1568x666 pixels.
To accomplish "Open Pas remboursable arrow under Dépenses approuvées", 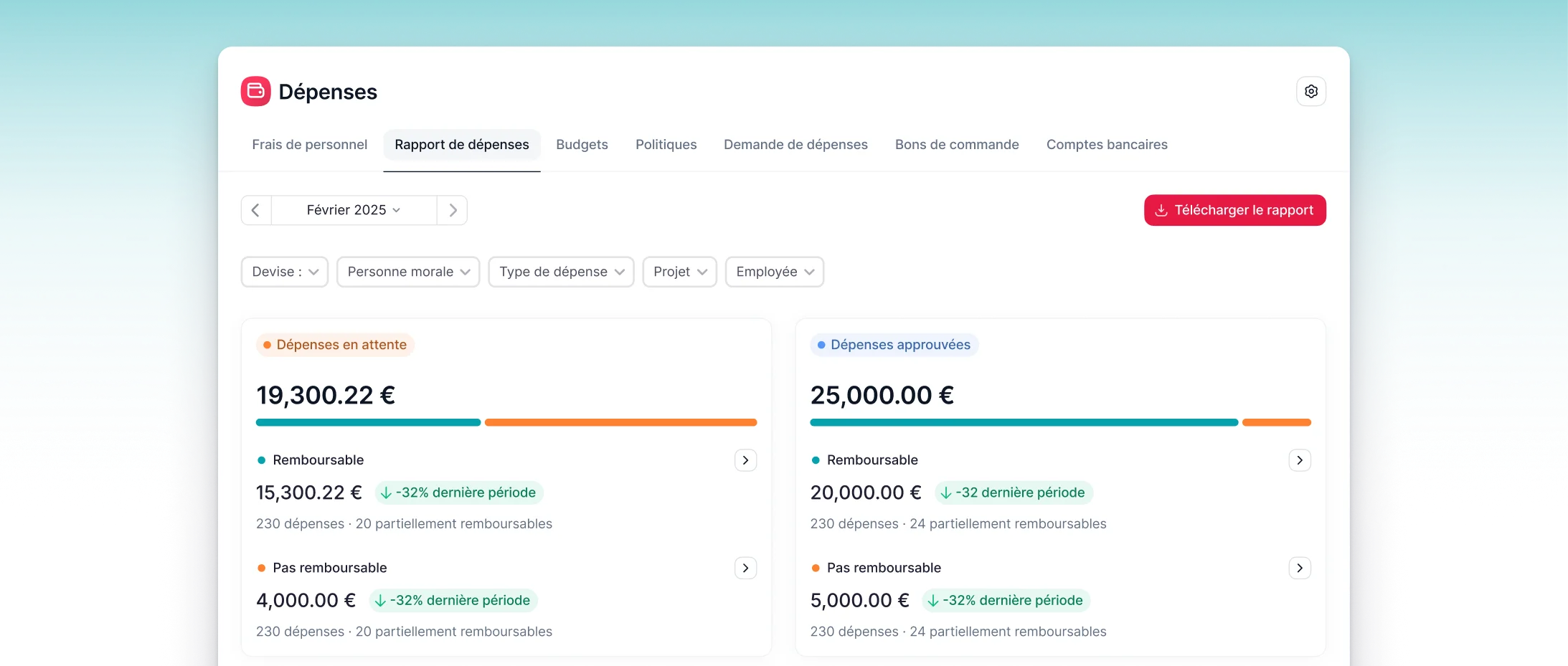I will 1299,569.
